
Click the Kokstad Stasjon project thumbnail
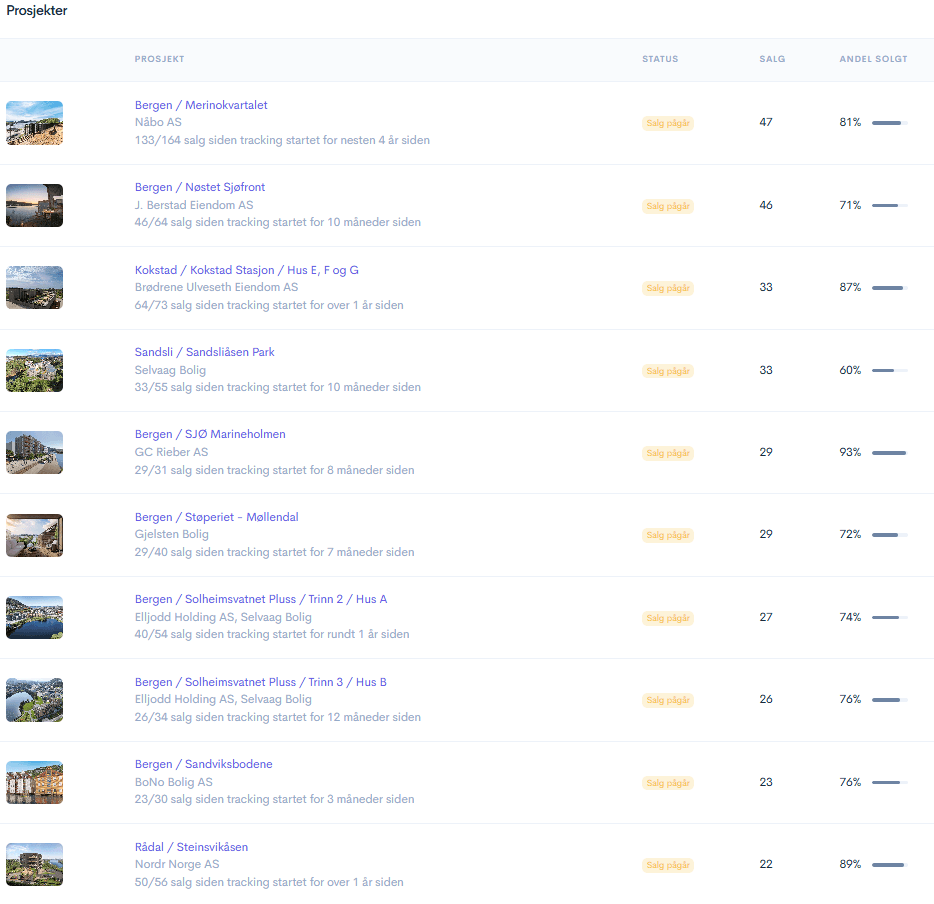35,288
